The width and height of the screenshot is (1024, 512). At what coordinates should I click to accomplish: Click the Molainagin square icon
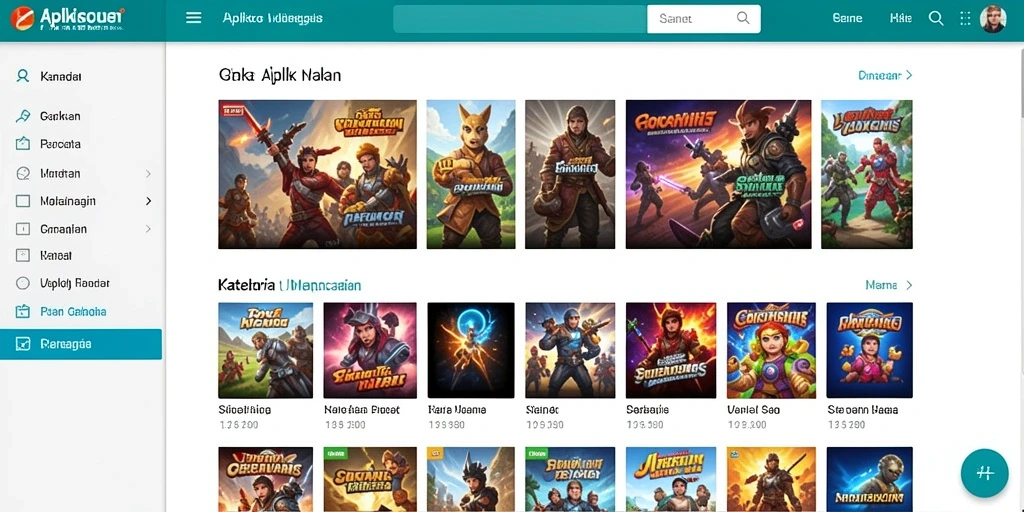(x=23, y=201)
